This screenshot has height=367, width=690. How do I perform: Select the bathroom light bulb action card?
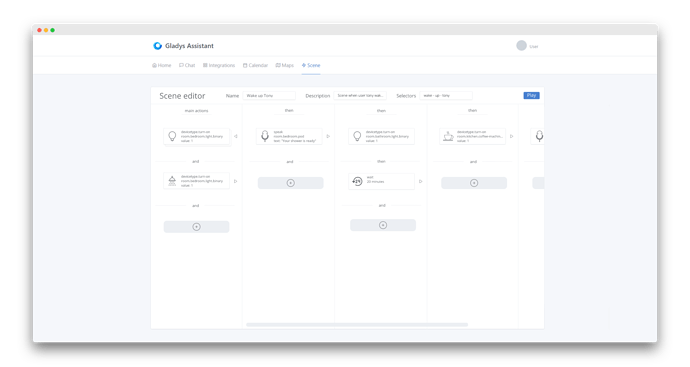point(381,136)
